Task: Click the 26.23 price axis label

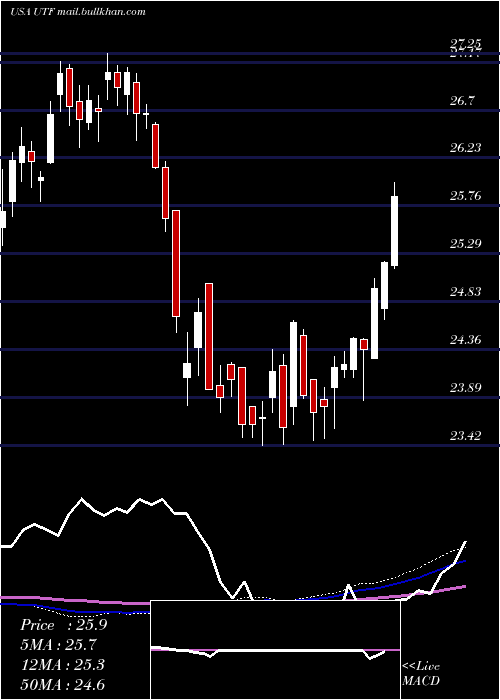Action: coord(466,148)
